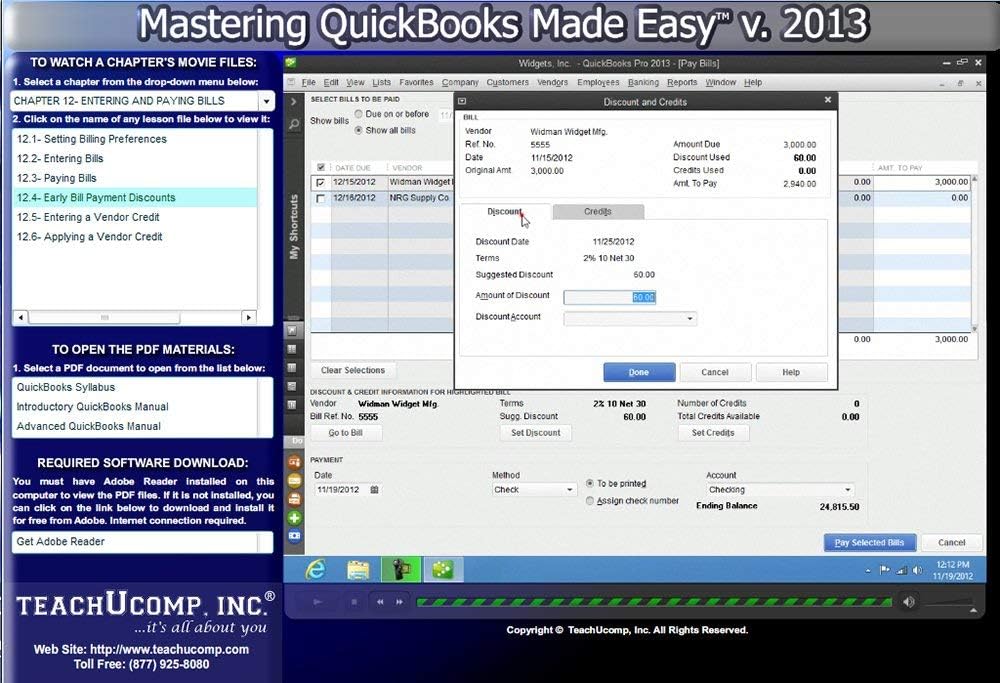
Task: Click the system tray network icon
Action: pos(901,570)
